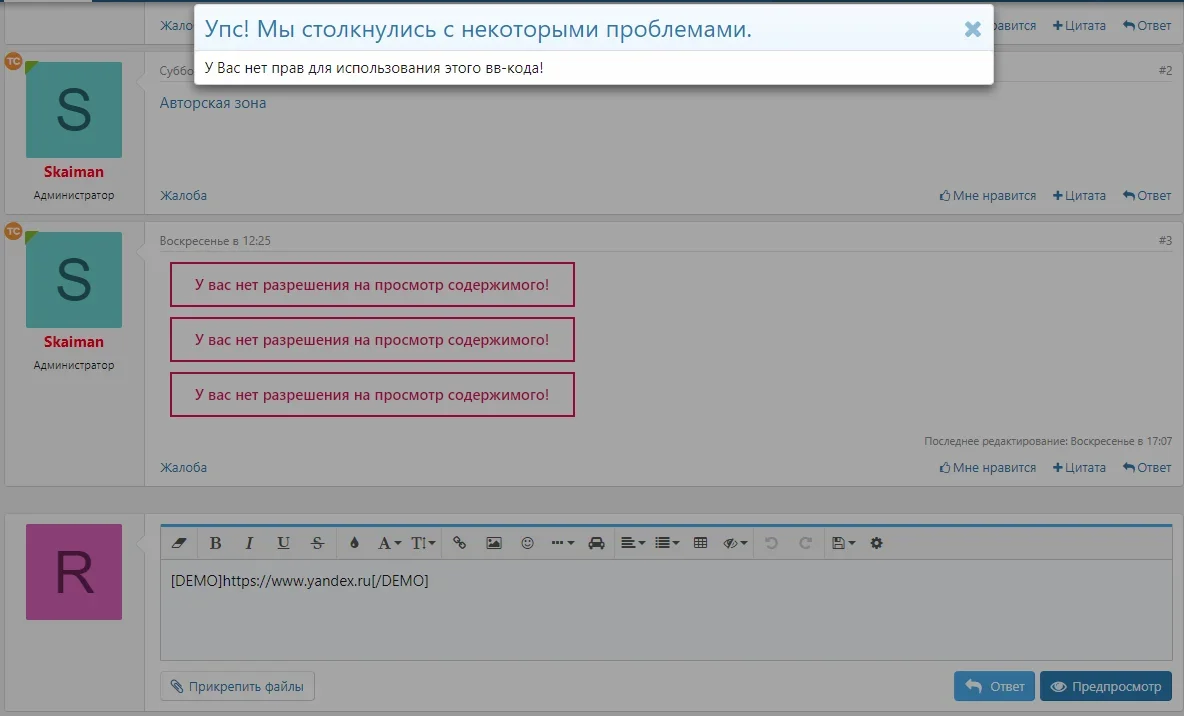1184x716 pixels.
Task: Click the insert link icon
Action: [x=460, y=543]
